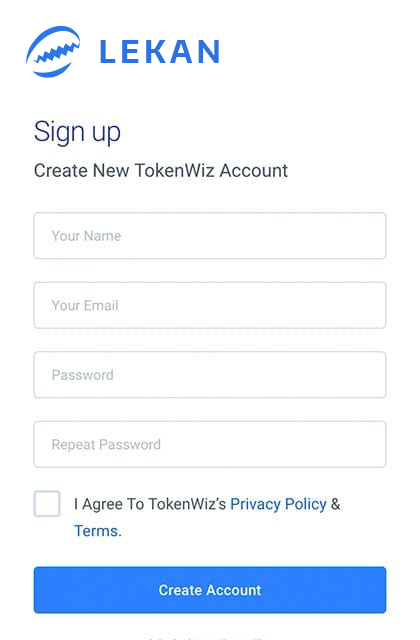Viewport: 420px width, 640px height.
Task: Accept TokenWiz's policy via the empty checkbox
Action: 47,504
